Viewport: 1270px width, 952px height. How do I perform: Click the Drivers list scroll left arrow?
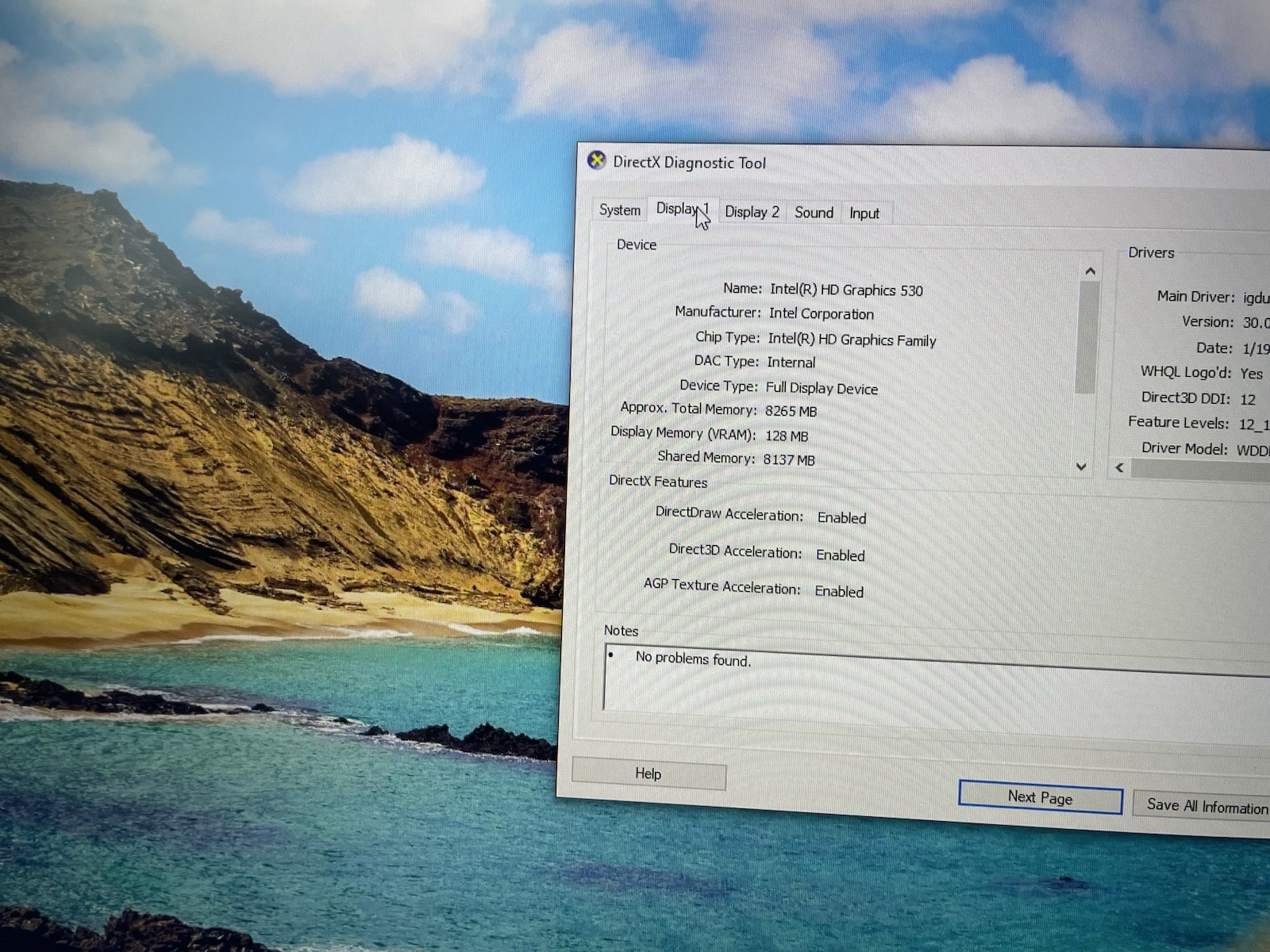point(1120,467)
